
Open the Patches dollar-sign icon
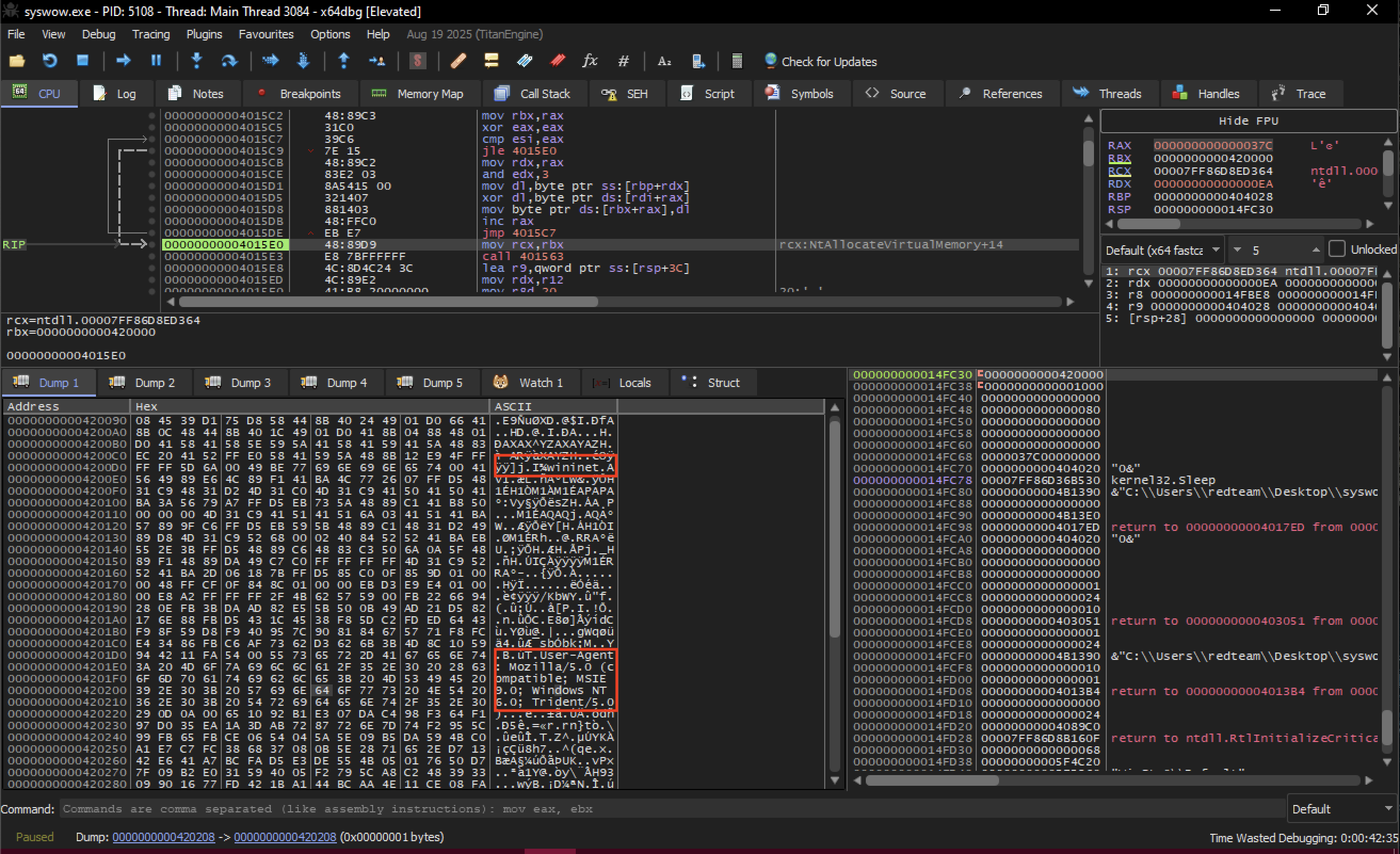point(417,61)
